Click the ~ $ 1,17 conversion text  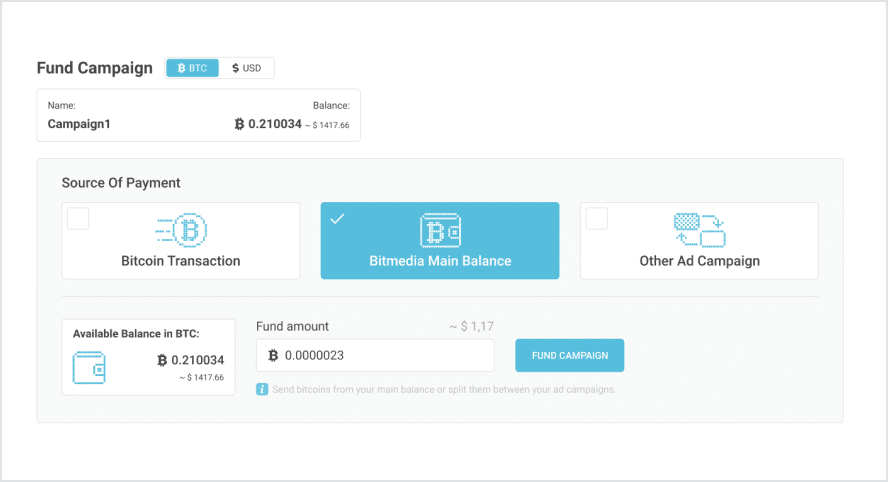472,327
